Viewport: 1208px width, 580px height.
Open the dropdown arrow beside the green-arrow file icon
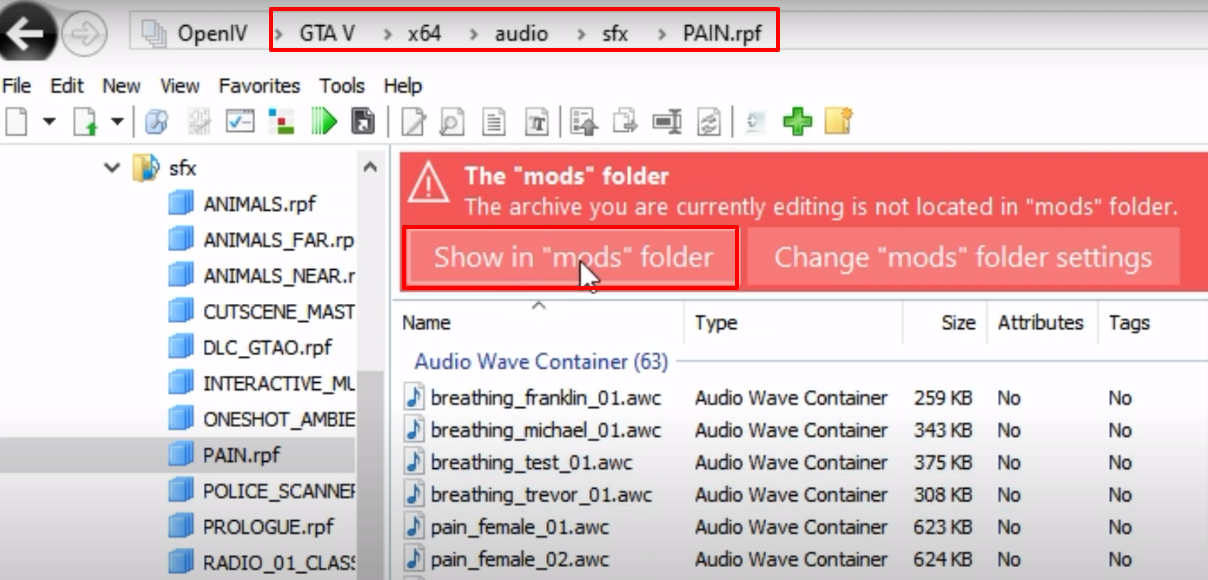116,122
